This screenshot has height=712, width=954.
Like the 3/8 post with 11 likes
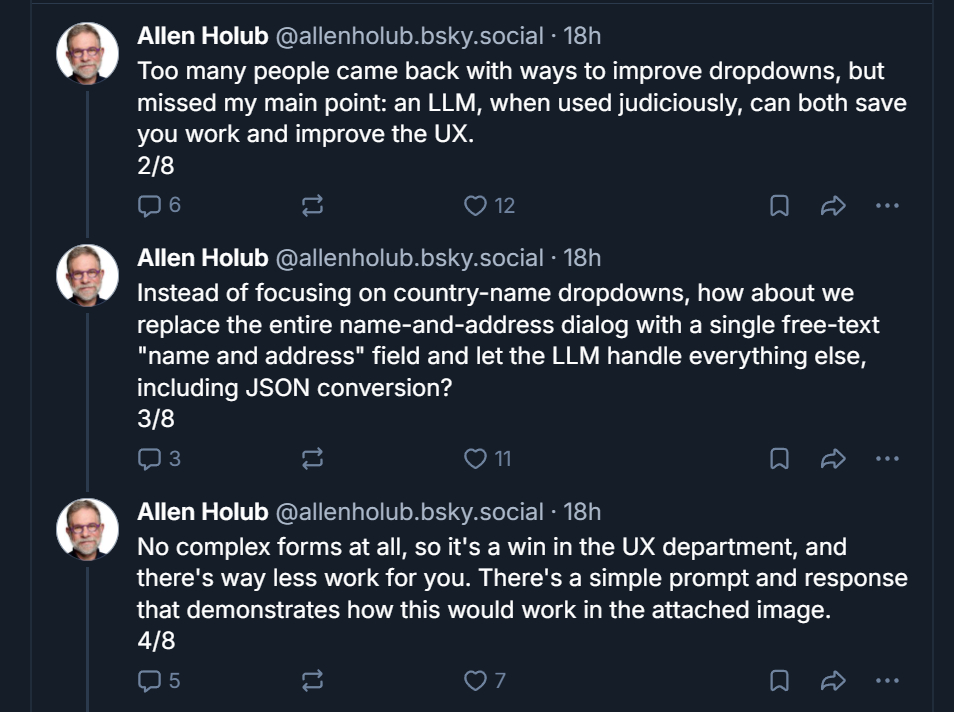[x=476, y=459]
